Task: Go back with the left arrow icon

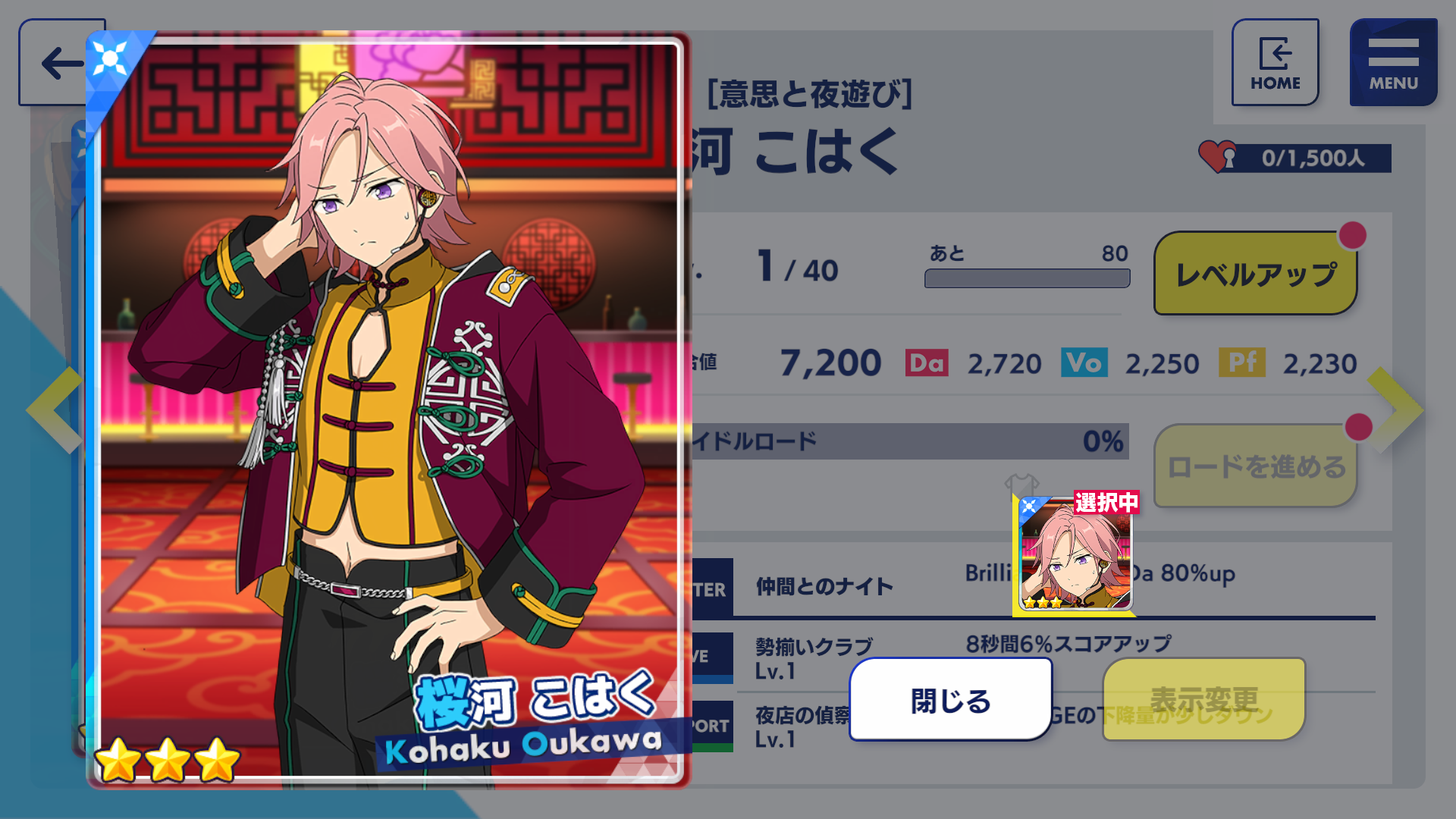Action: [x=61, y=62]
